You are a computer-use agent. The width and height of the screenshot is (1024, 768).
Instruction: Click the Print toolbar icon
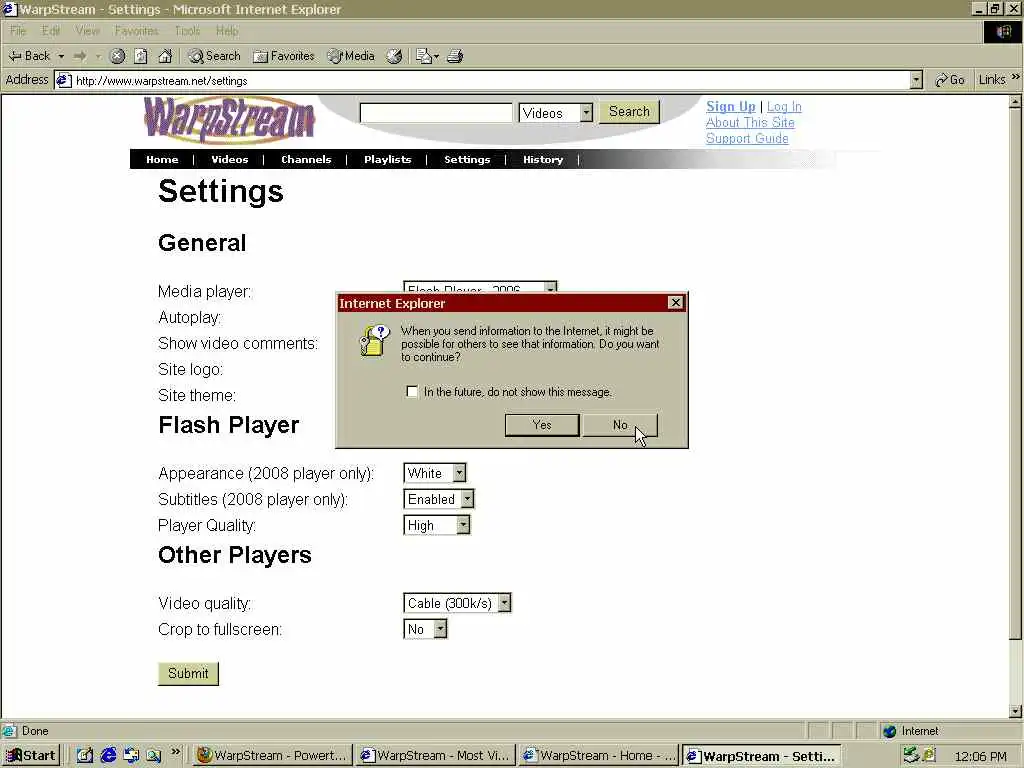(x=455, y=56)
